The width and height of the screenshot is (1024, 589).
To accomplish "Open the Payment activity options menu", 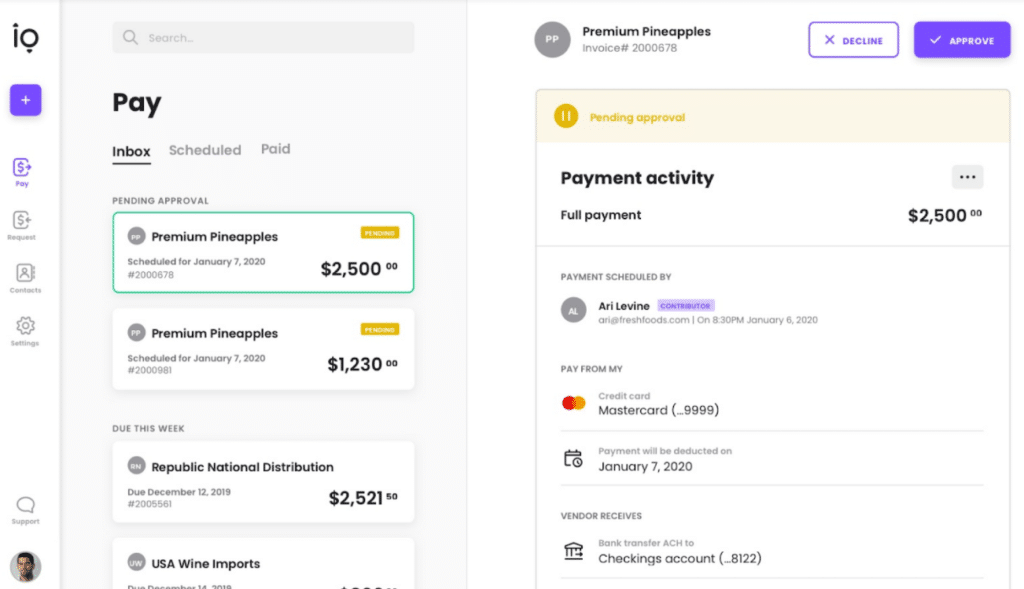I will [967, 176].
